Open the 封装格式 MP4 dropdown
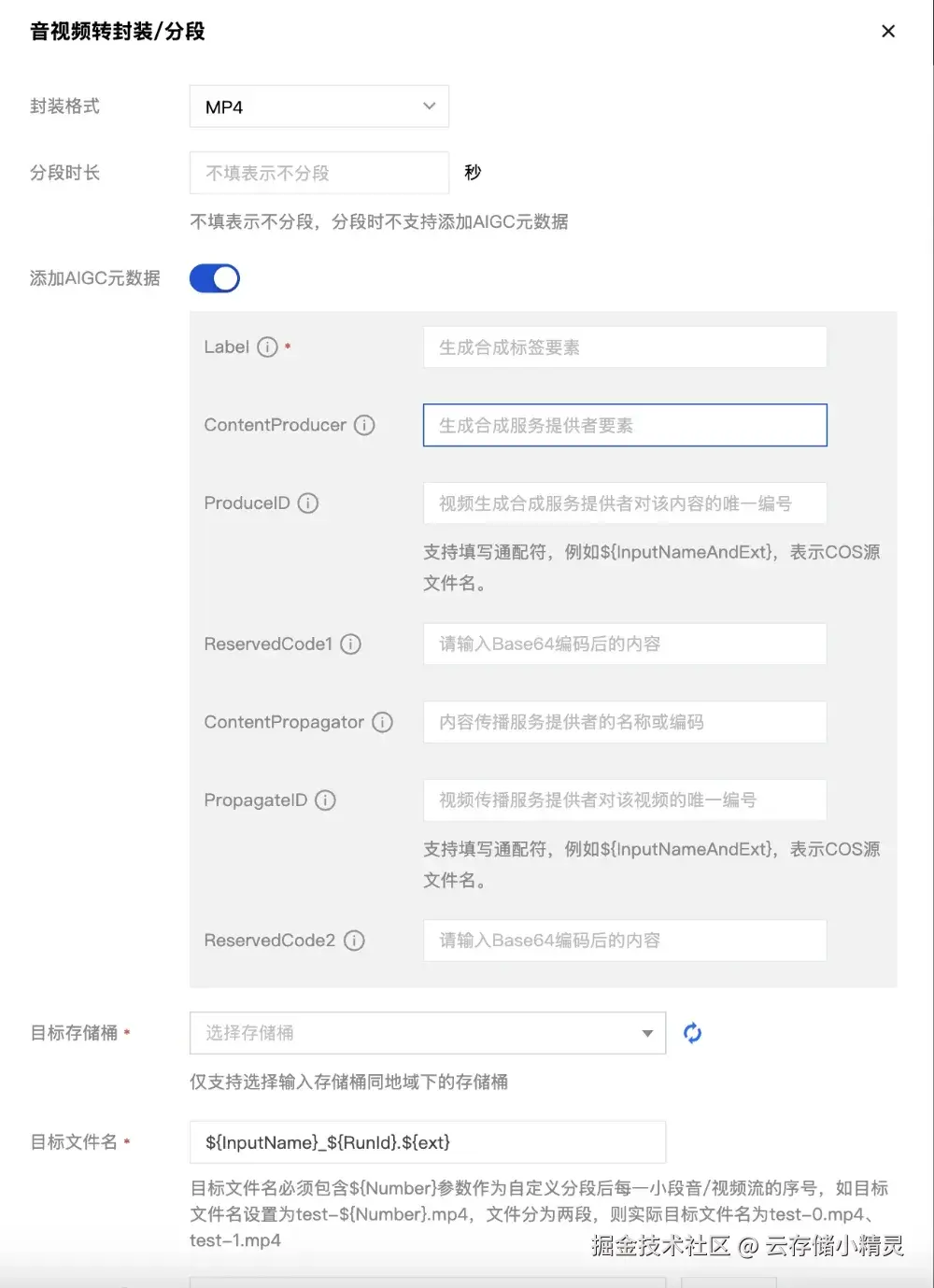Screen dimensions: 934x1288 (x=318, y=106)
